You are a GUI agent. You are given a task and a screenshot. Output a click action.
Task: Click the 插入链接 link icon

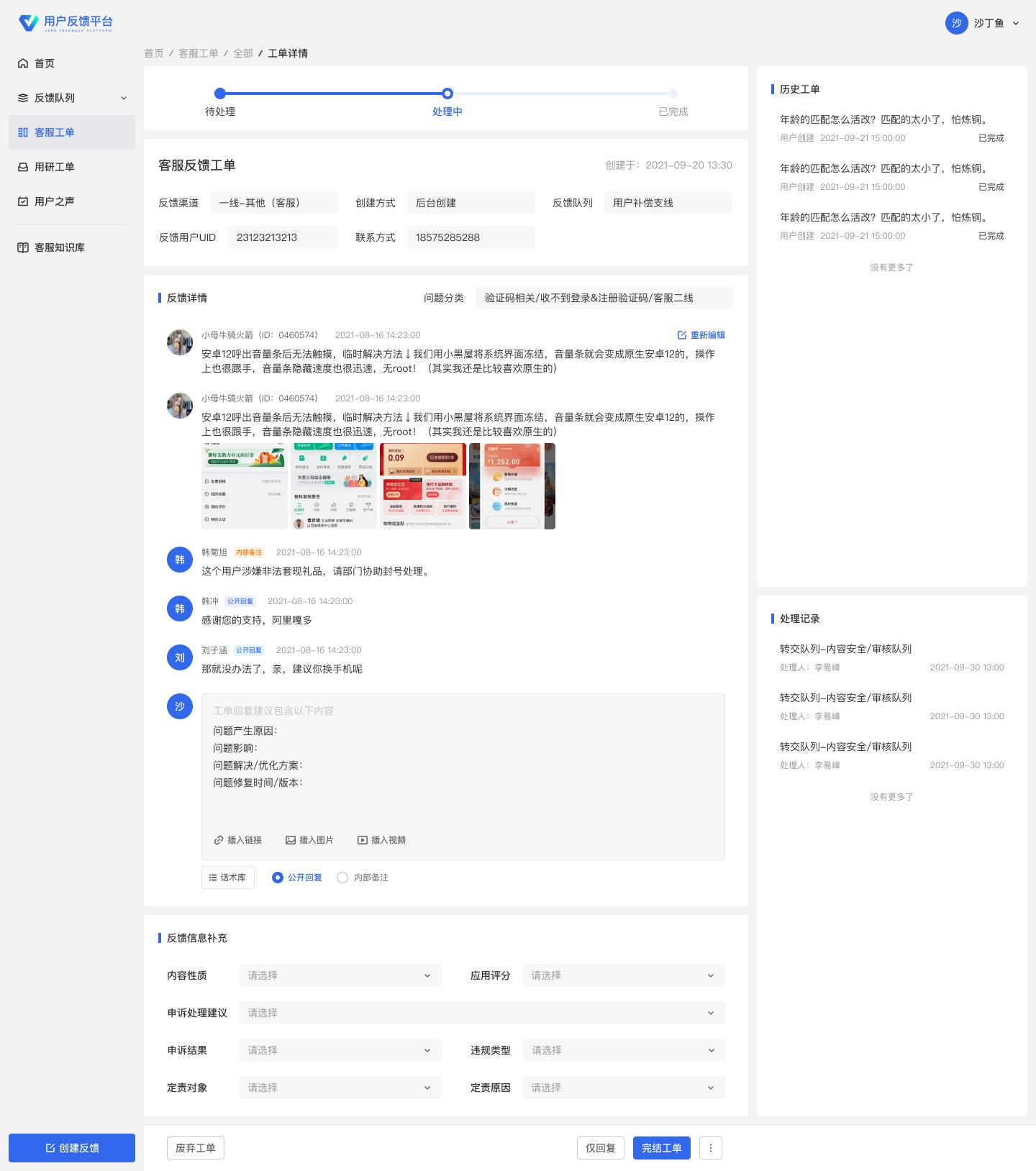click(x=219, y=840)
